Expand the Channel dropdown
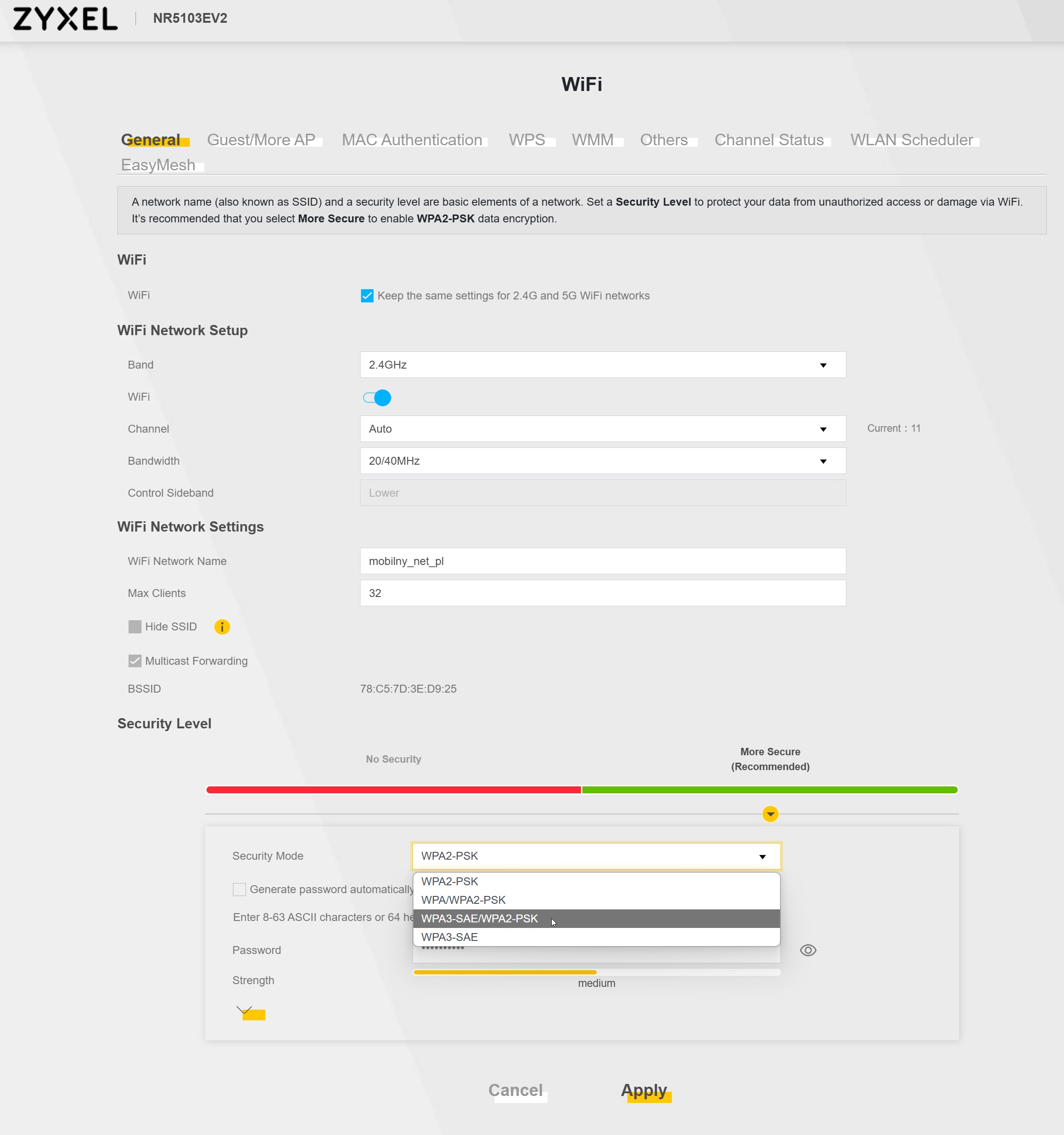Viewport: 1064px width, 1135px height. tap(602, 429)
